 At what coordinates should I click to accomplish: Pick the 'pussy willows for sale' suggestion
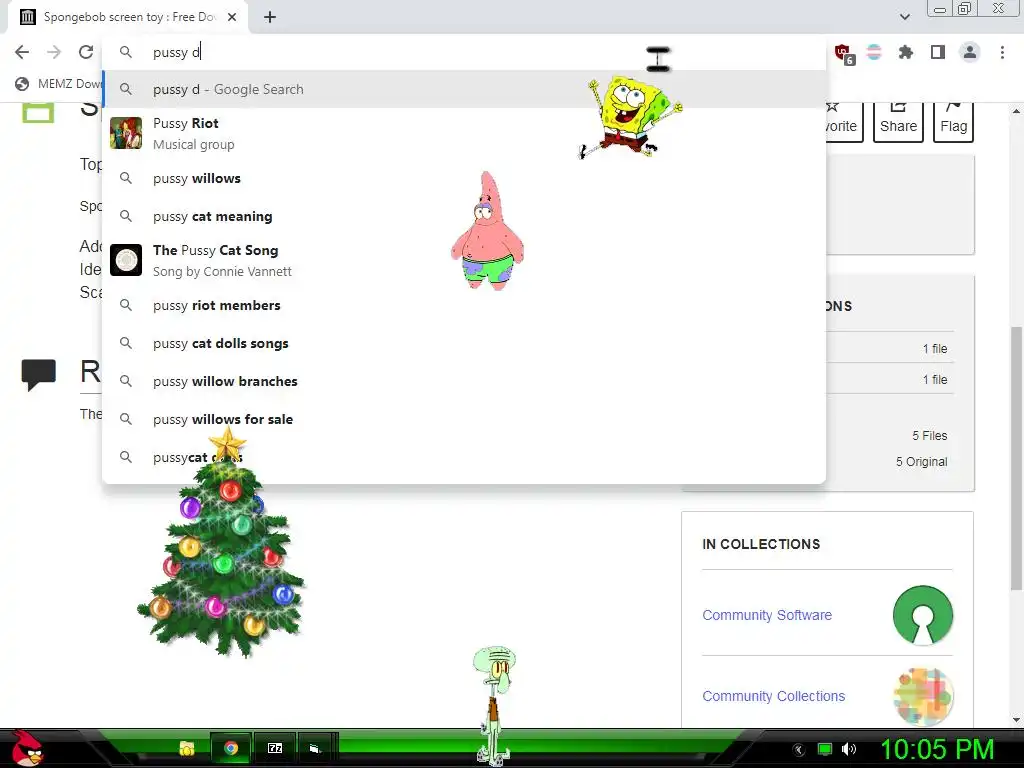pyautogui.click(x=464, y=419)
